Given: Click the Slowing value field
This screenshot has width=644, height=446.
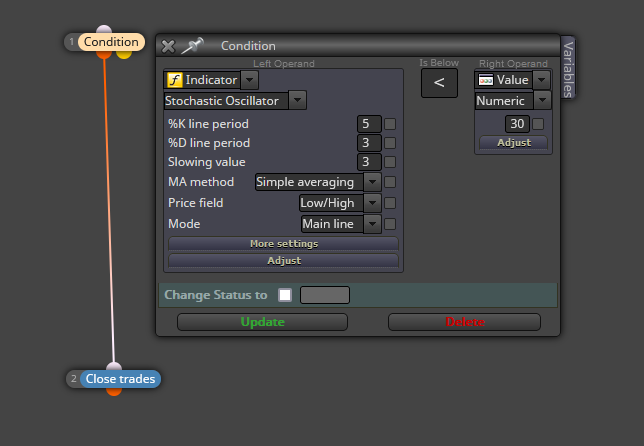Looking at the screenshot, I should click(x=369, y=162).
